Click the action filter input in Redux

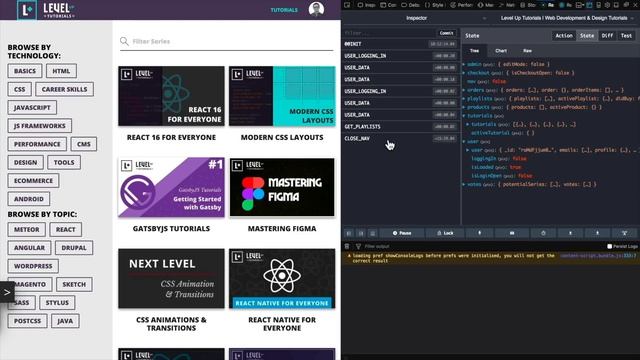pos(390,33)
